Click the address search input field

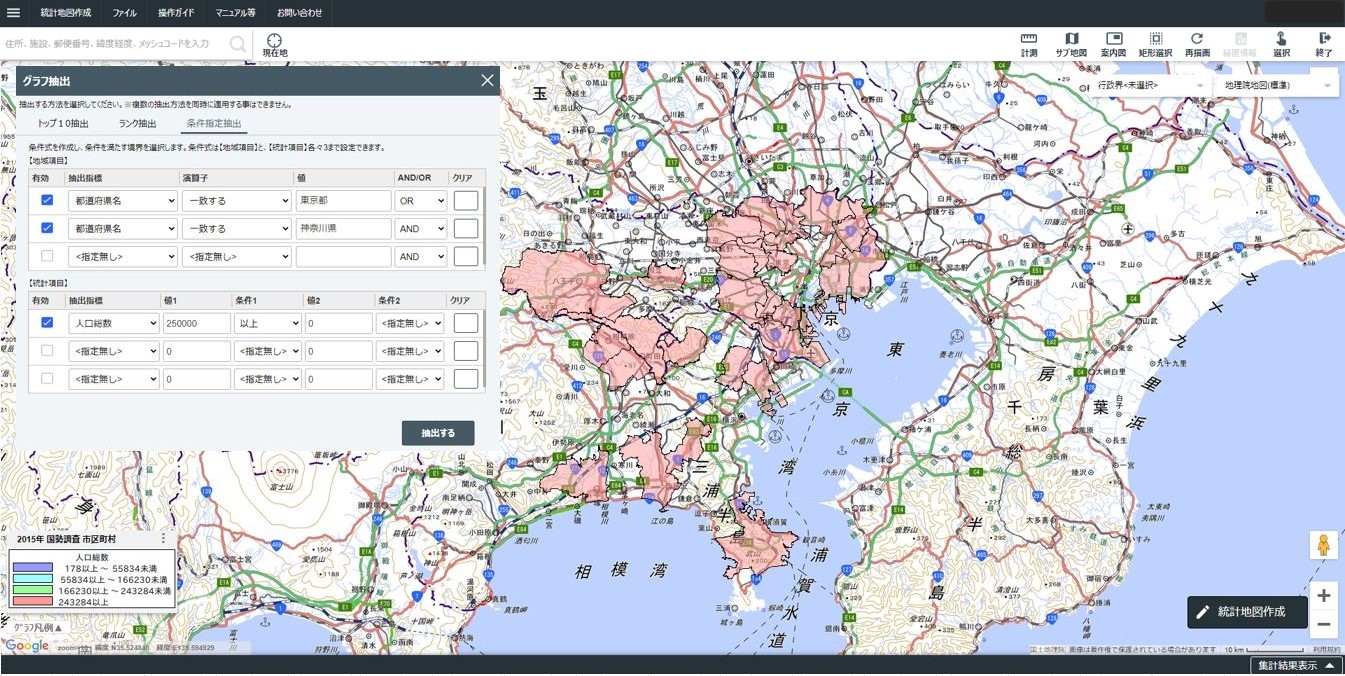pos(113,44)
